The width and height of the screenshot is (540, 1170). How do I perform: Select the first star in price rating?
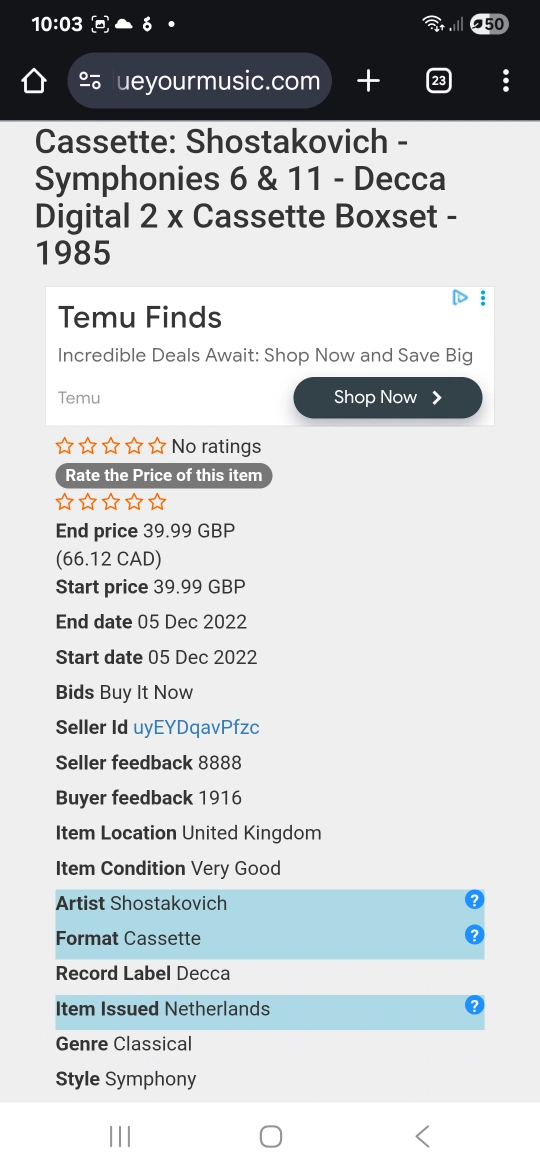tap(65, 501)
